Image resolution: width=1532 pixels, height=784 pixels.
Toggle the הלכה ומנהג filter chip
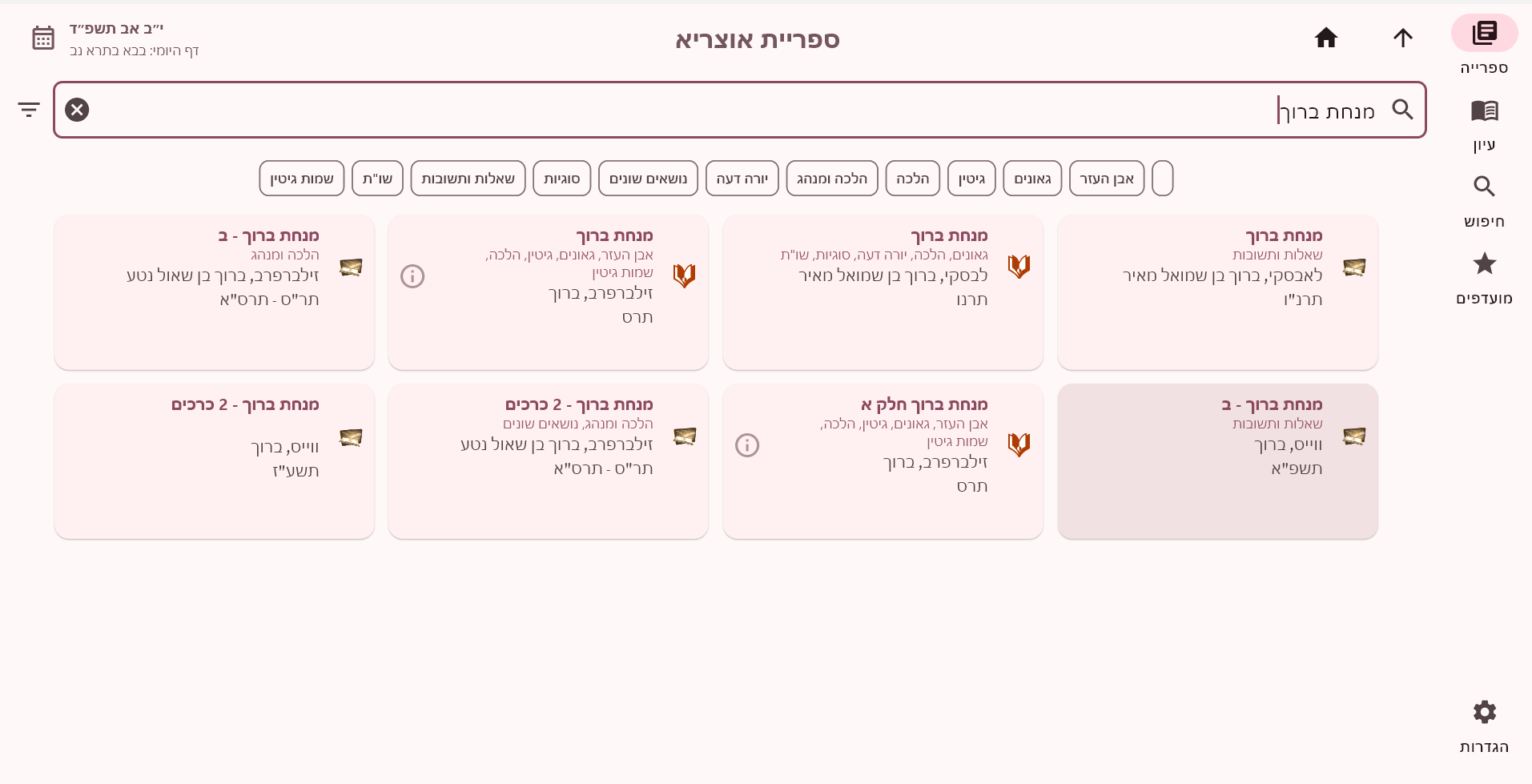pyautogui.click(x=831, y=179)
